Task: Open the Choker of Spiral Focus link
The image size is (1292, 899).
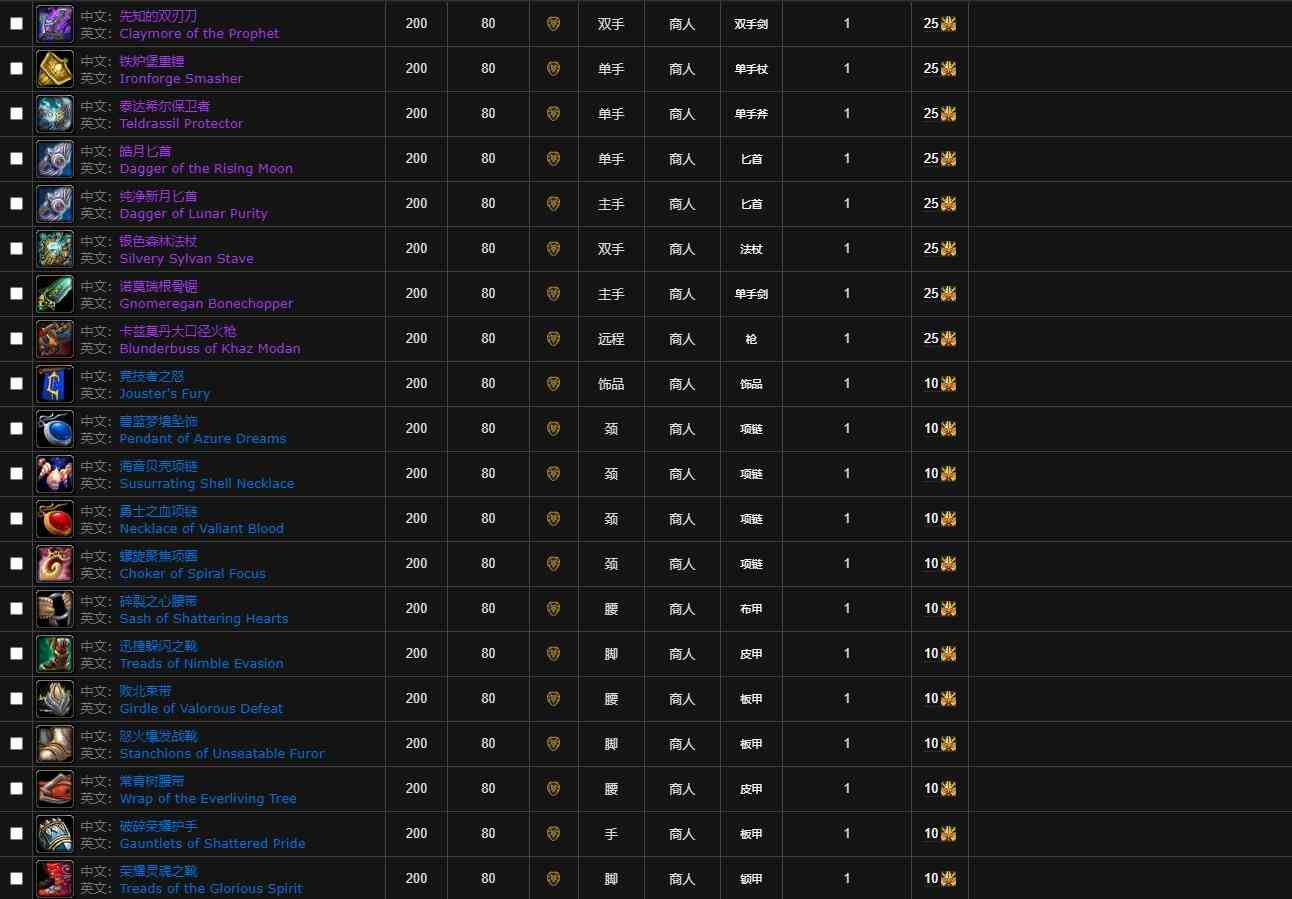Action: (x=192, y=573)
